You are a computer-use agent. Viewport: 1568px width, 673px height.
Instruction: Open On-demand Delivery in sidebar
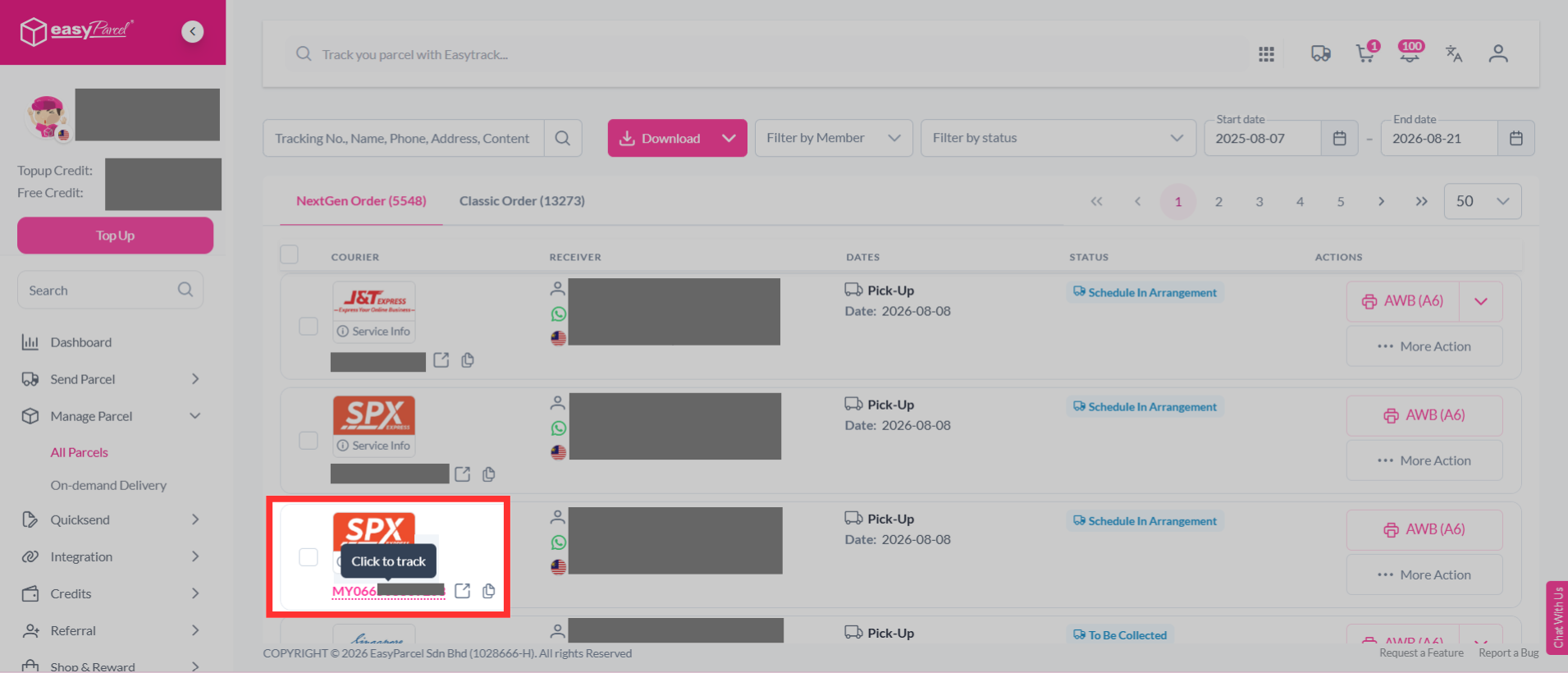[x=108, y=485]
